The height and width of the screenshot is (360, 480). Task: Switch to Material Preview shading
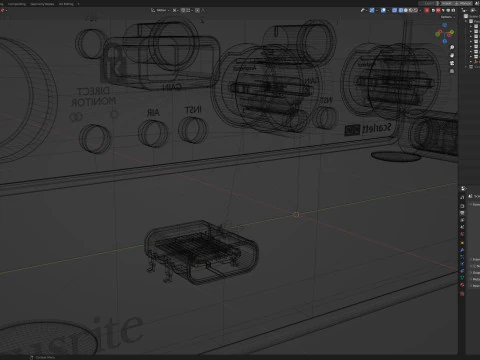click(411, 10)
